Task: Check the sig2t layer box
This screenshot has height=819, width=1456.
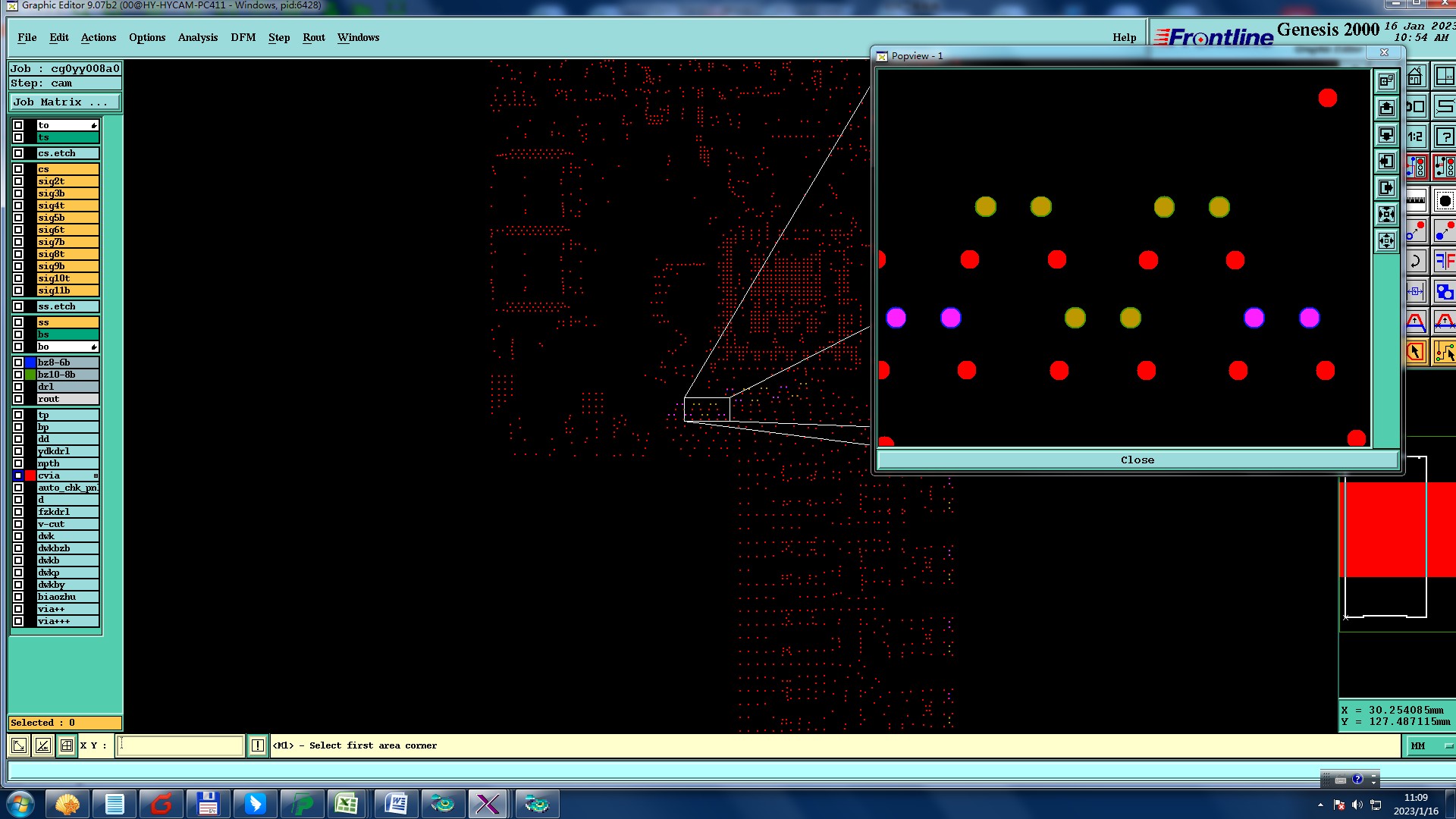Action: coord(18,181)
